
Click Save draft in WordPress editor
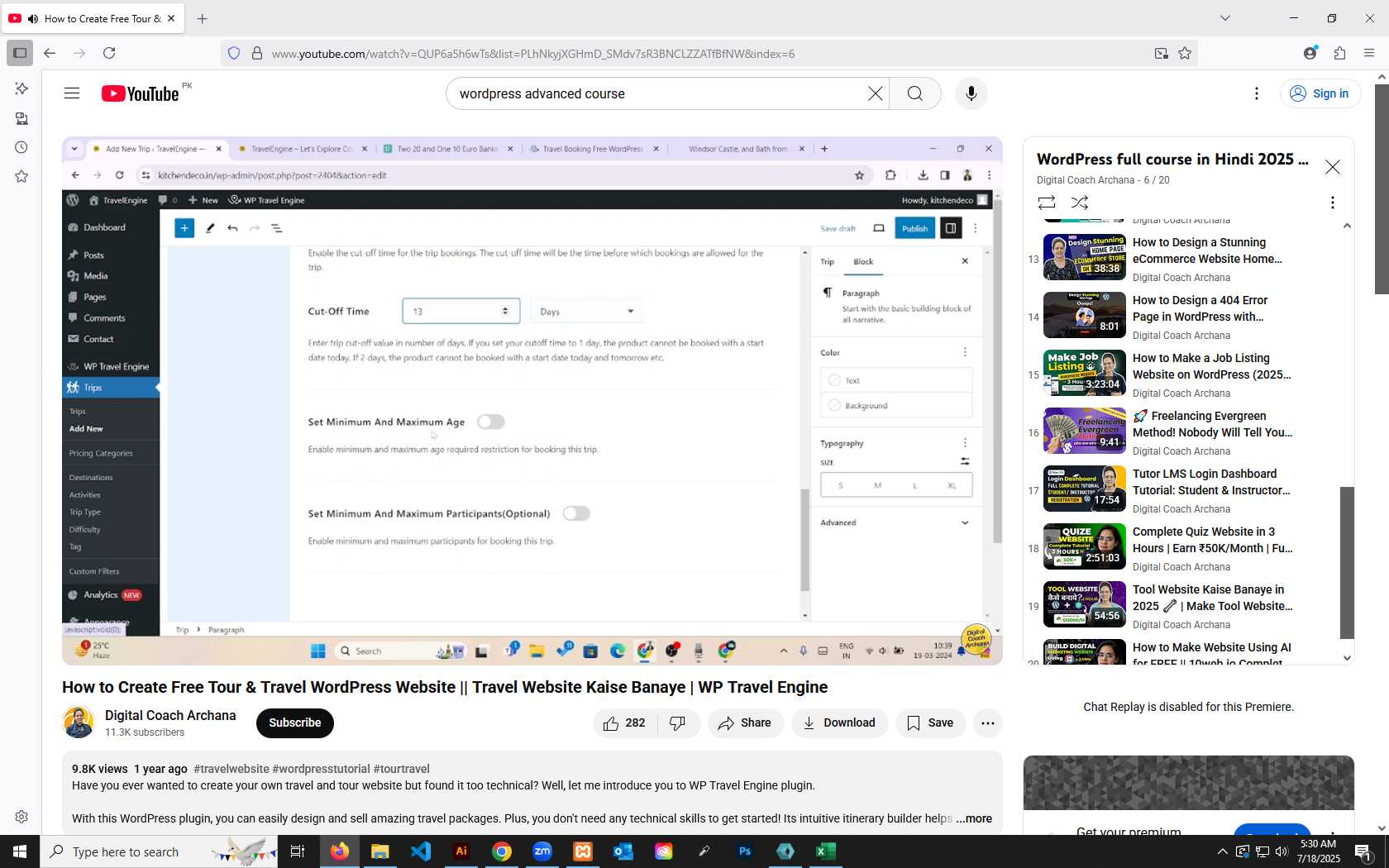[838, 229]
